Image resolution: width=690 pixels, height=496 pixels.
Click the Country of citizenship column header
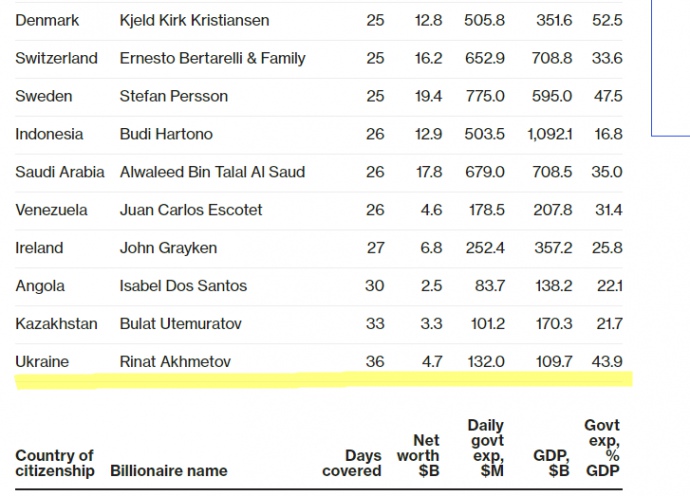(x=55, y=463)
